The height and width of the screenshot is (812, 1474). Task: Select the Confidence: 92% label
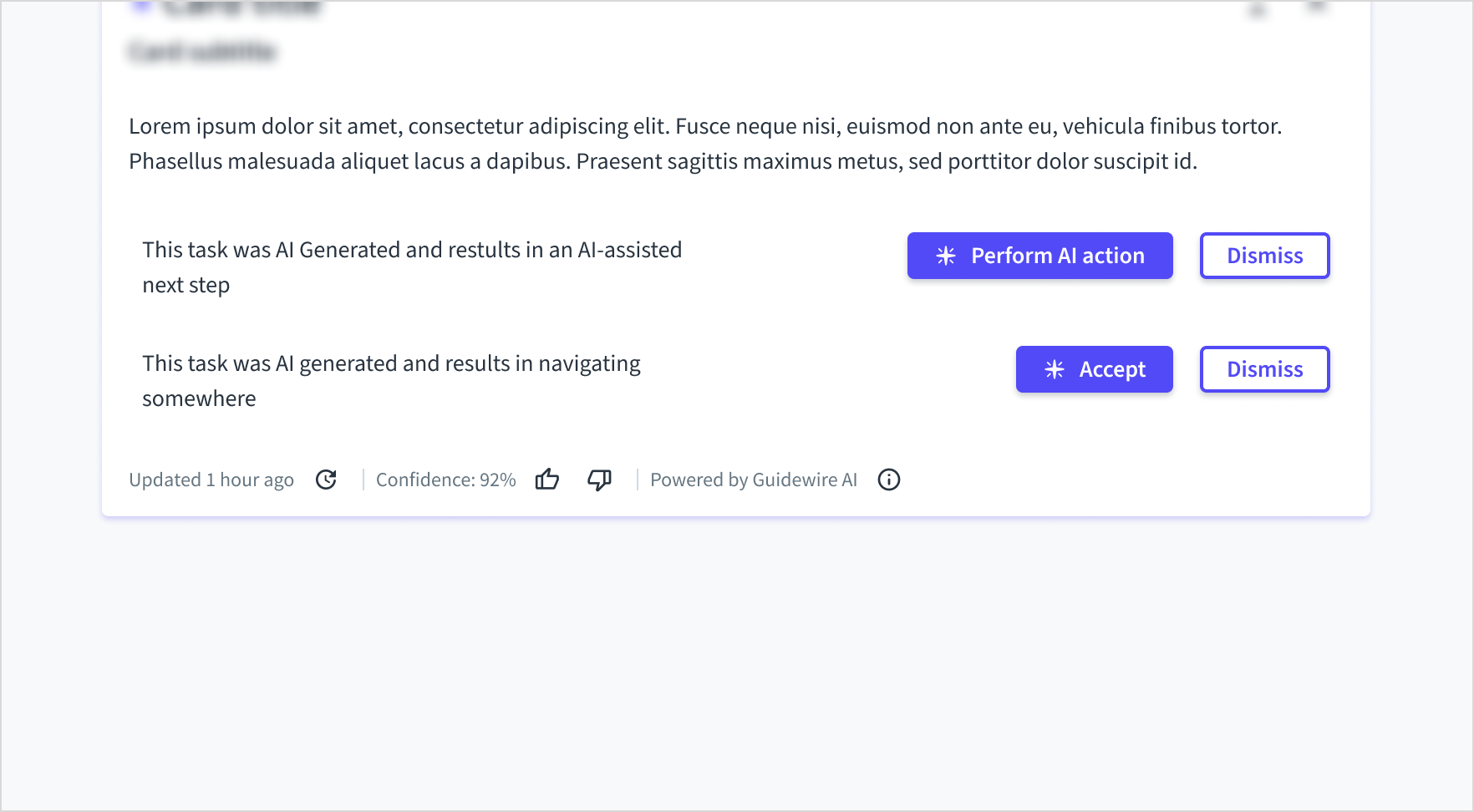[446, 480]
